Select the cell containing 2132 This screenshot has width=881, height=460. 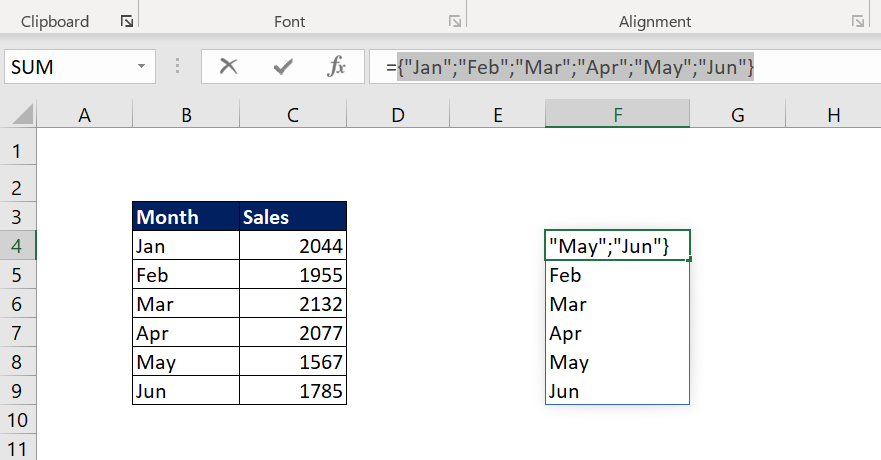[293, 304]
